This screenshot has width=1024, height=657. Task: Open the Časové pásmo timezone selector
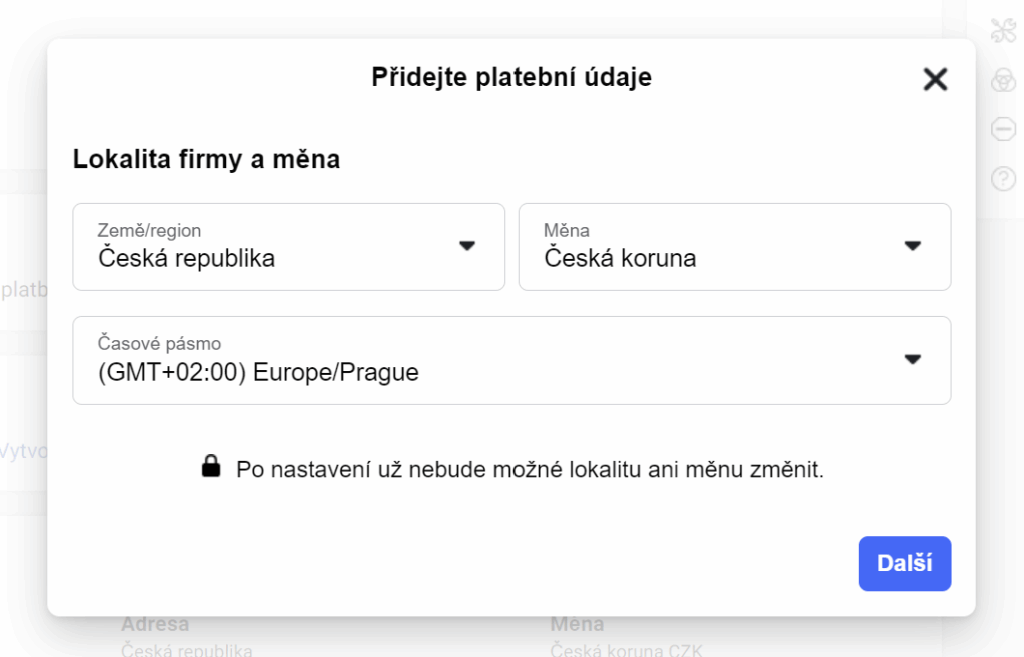click(511, 360)
